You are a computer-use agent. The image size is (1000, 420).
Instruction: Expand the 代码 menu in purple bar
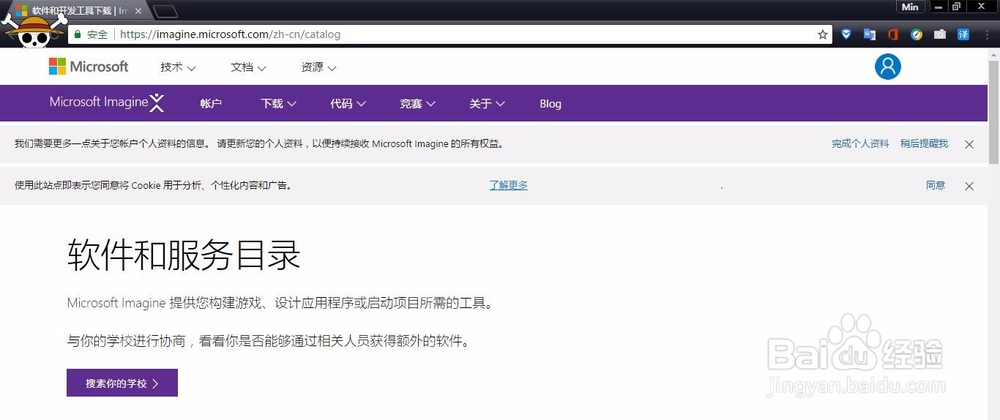(348, 103)
